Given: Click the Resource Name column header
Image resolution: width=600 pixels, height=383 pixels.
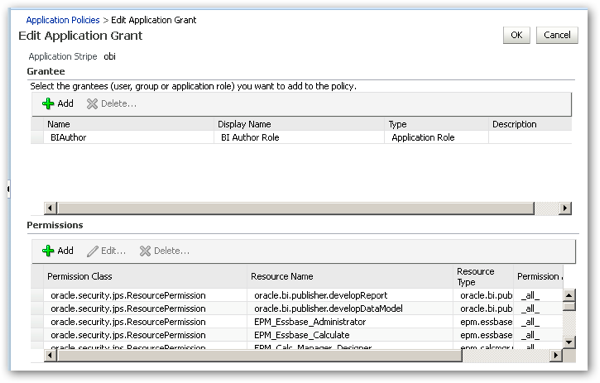Looking at the screenshot, I should (x=350, y=277).
